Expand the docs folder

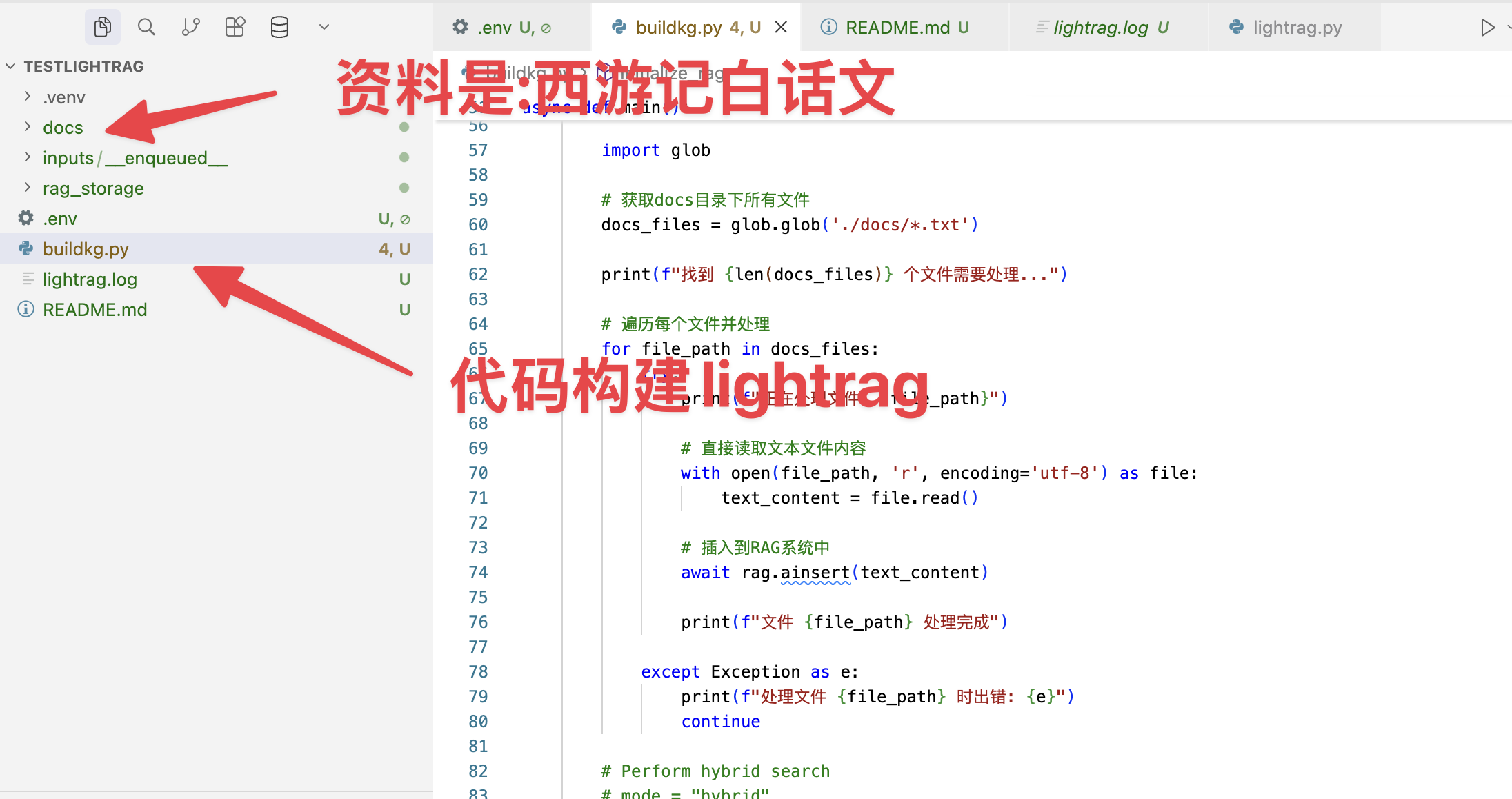[63, 128]
